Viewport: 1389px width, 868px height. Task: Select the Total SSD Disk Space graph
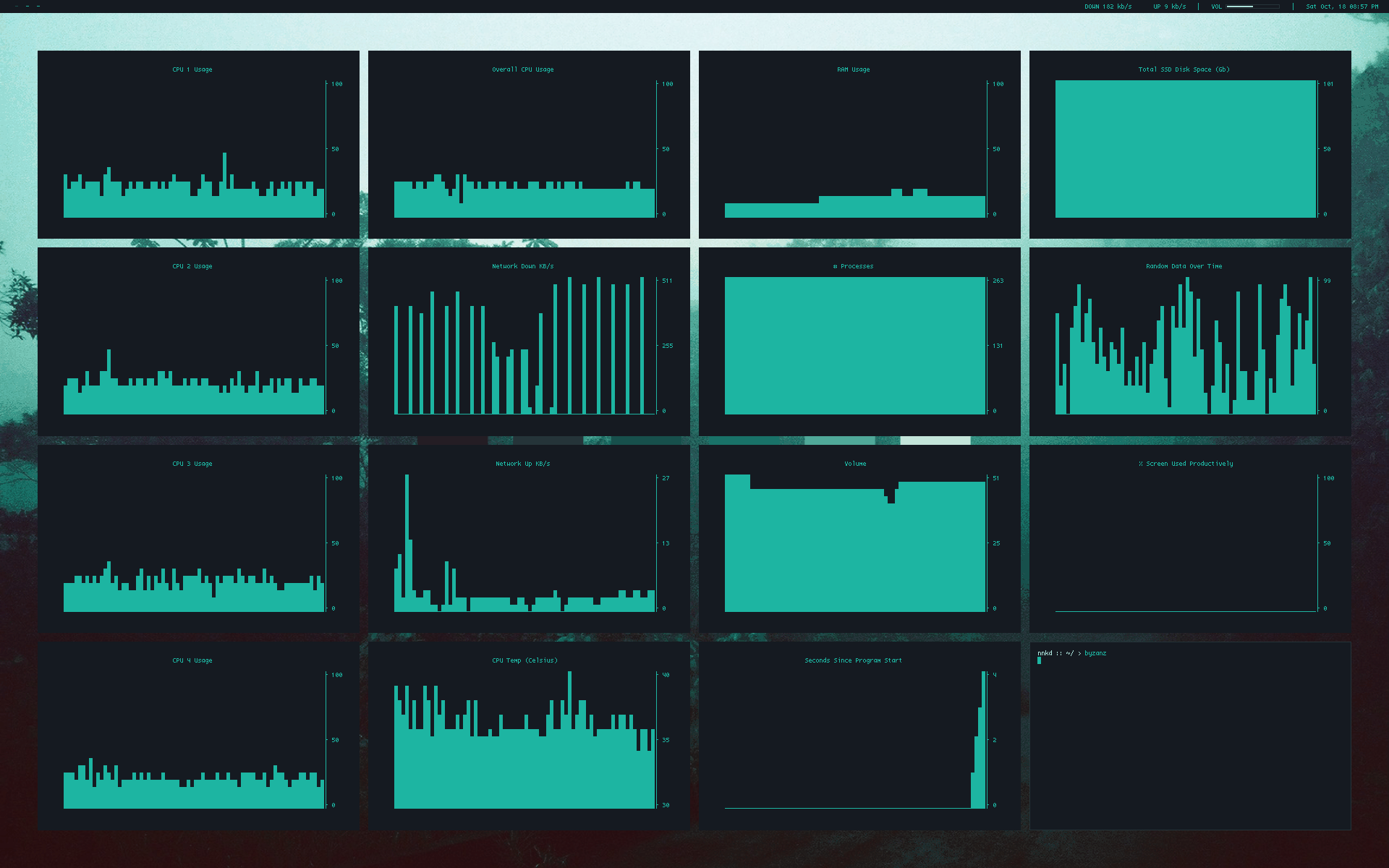(1190, 145)
